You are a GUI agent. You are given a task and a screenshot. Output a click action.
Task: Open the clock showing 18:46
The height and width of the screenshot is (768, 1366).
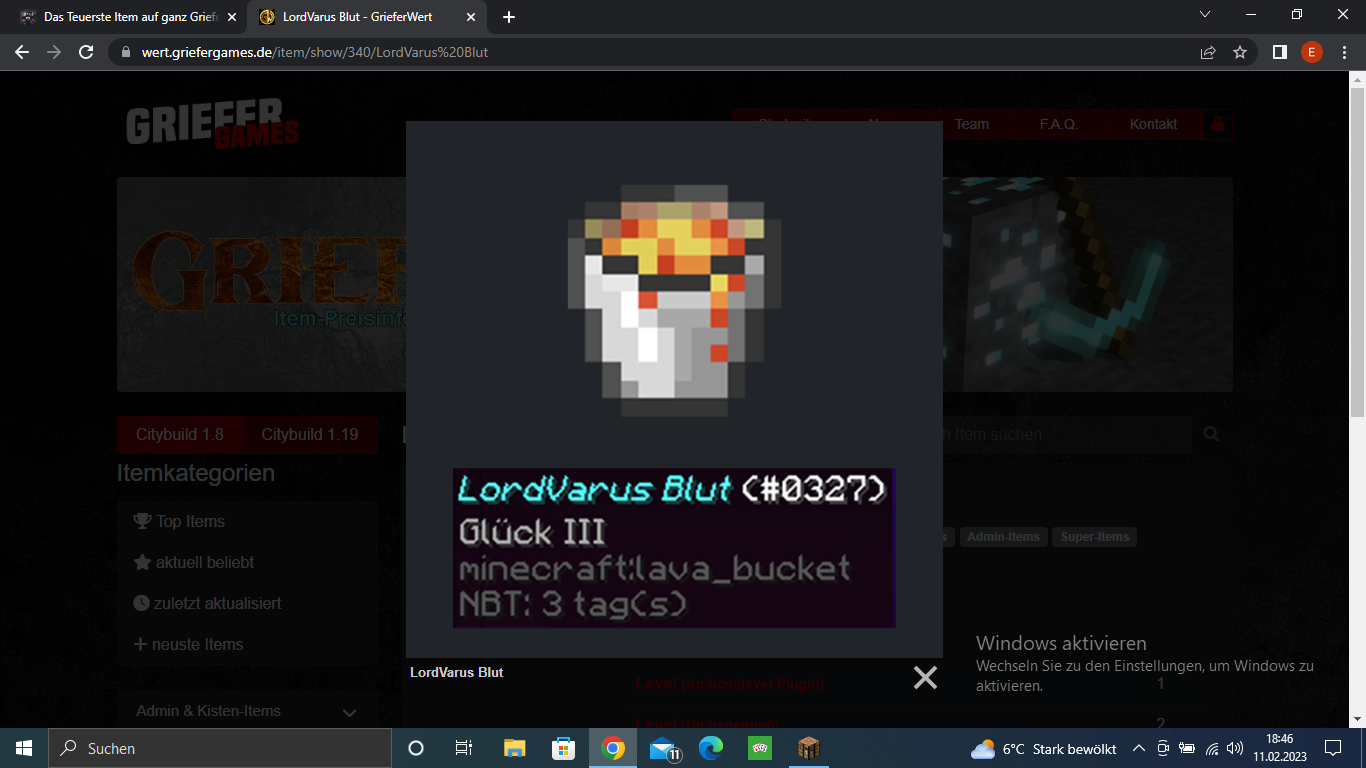[x=1279, y=748]
